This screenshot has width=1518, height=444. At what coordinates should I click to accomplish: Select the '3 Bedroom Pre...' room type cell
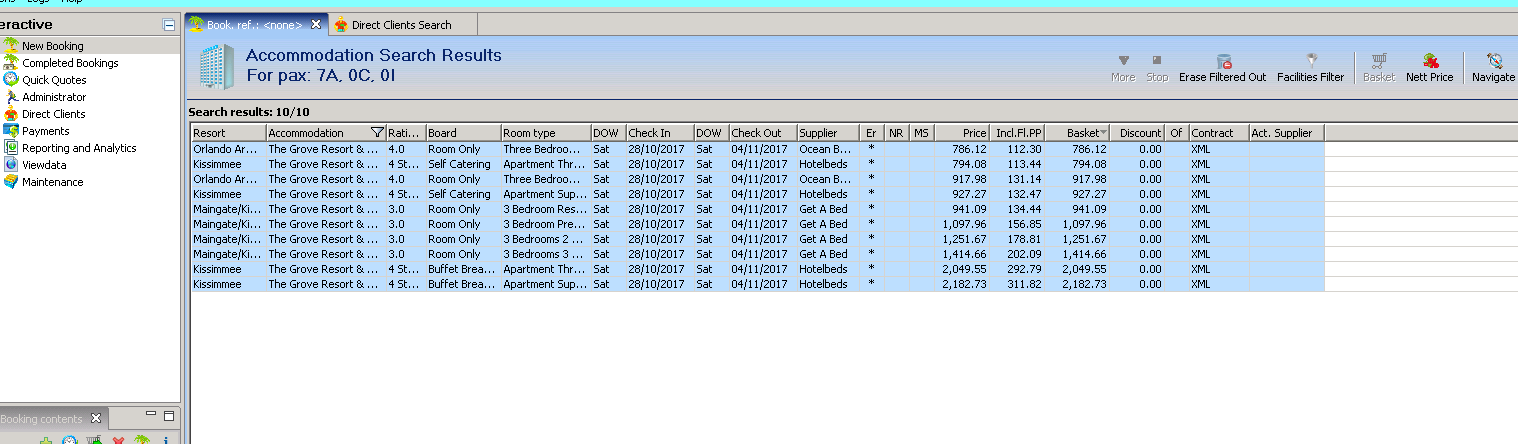pos(546,224)
